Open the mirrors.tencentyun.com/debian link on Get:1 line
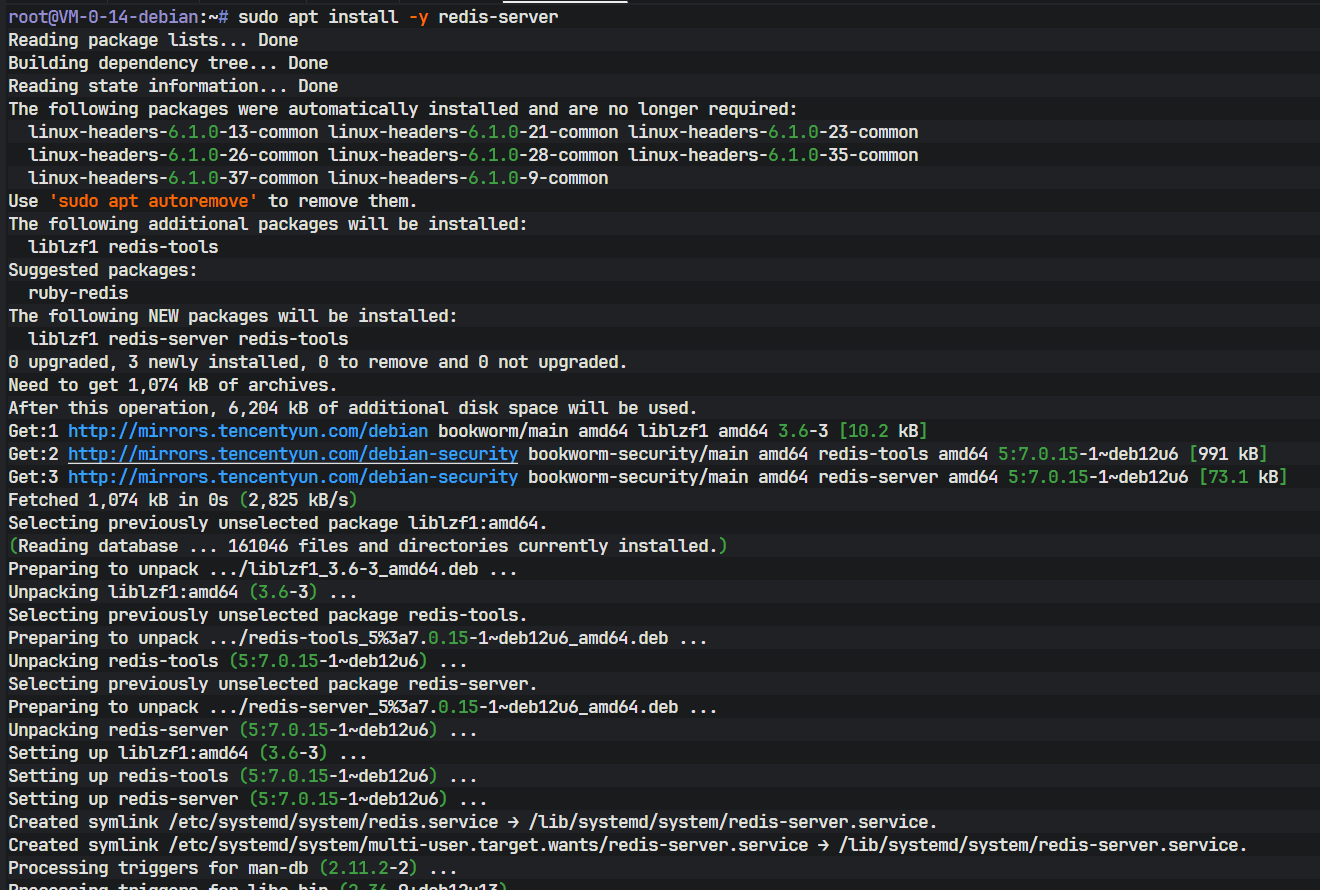Screen dimensions: 1320x890 click(248, 431)
